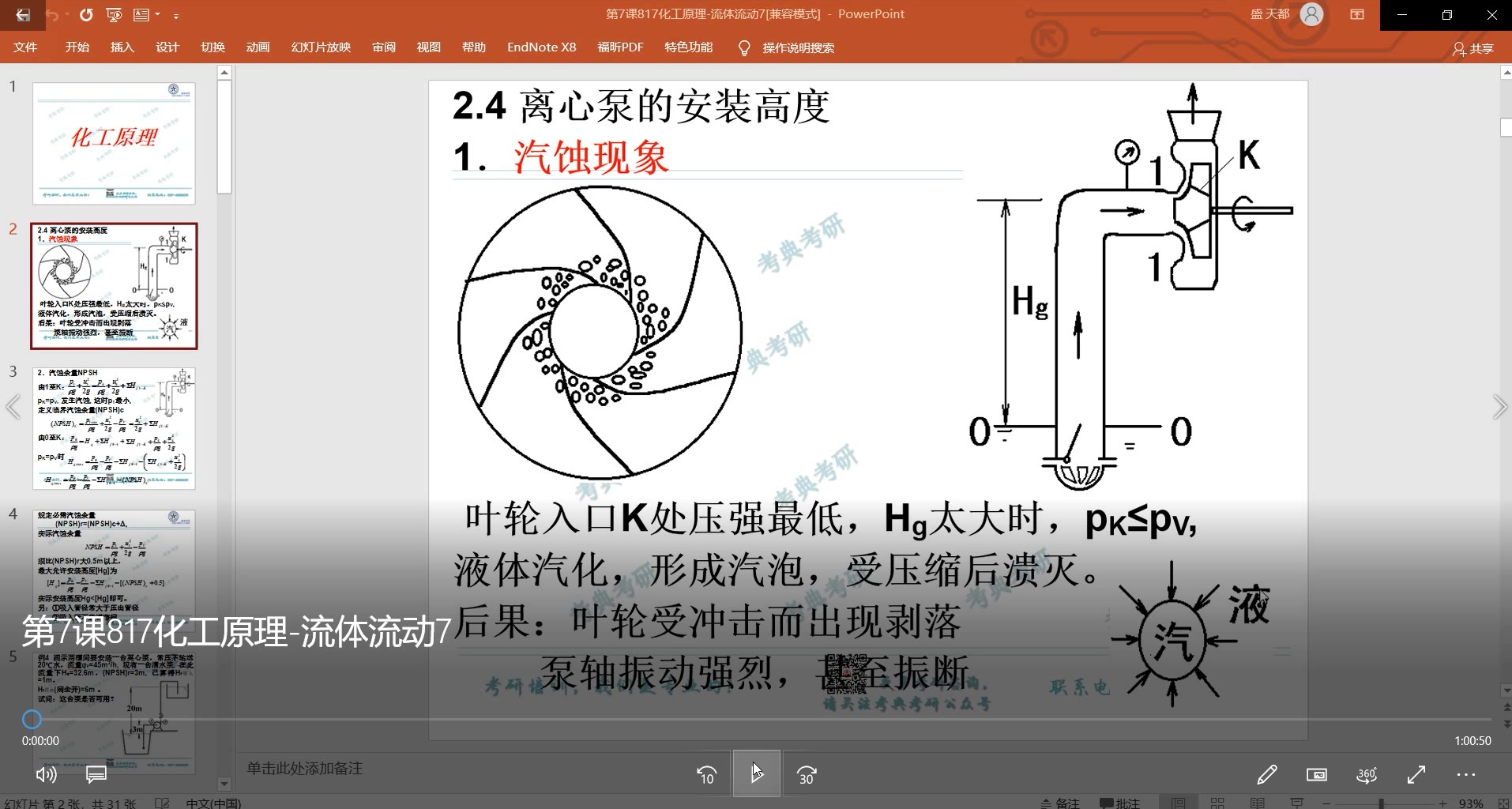Click the 操作说明搜索 search field
1512x809 pixels.
[x=799, y=48]
